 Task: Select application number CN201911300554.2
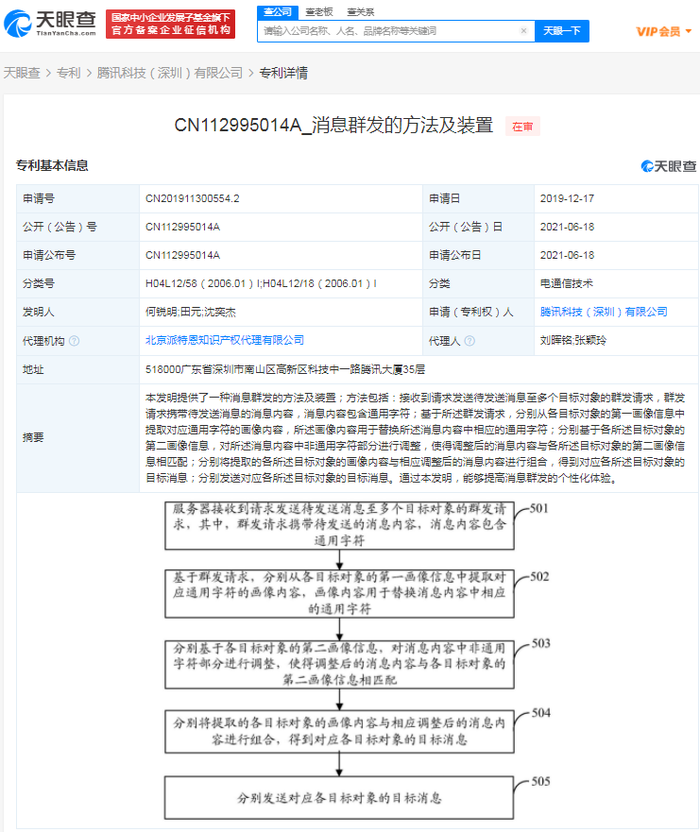click(192, 198)
